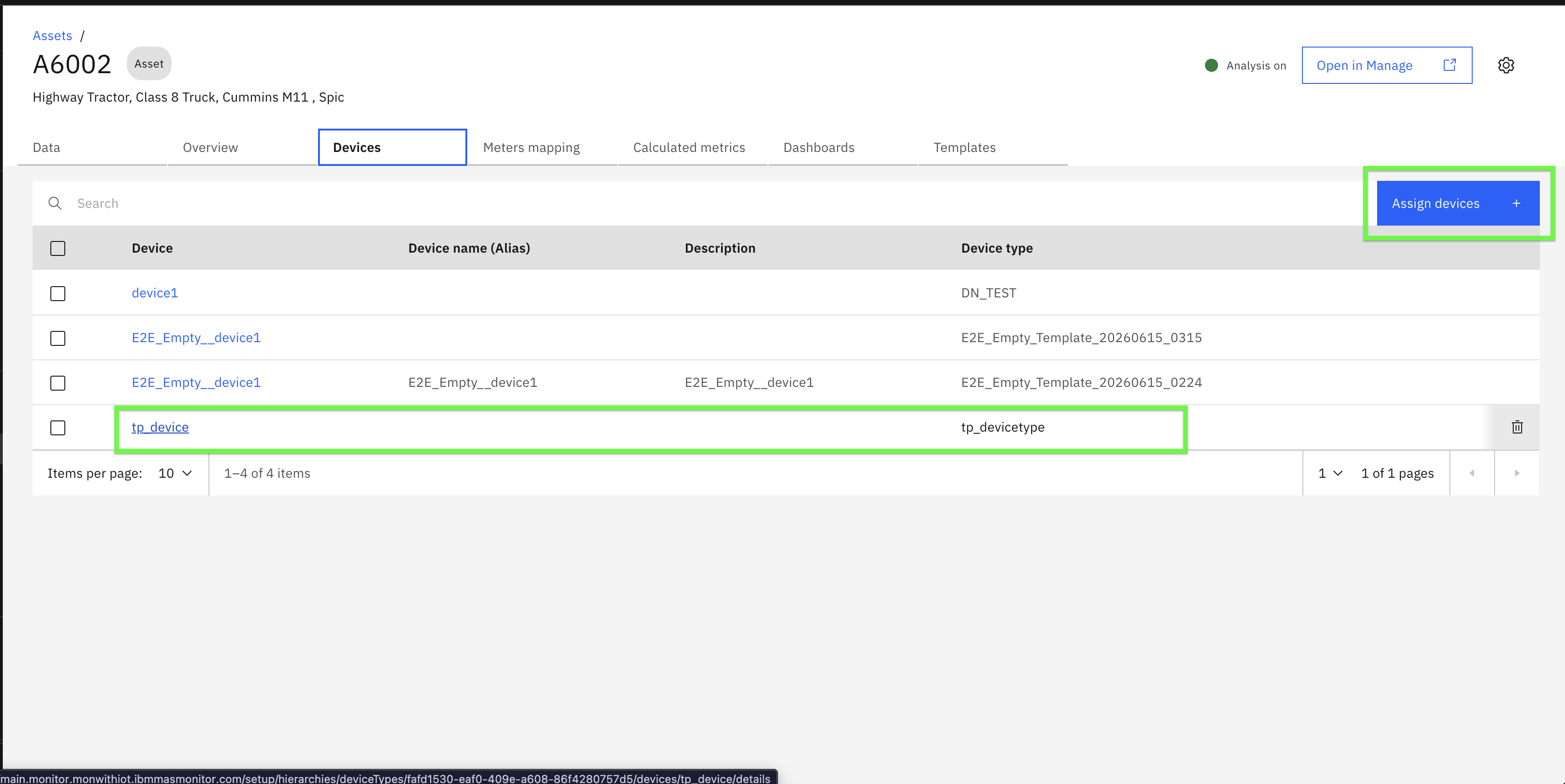This screenshot has width=1565, height=784.
Task: Open the Items per page dropdown
Action: (x=175, y=473)
